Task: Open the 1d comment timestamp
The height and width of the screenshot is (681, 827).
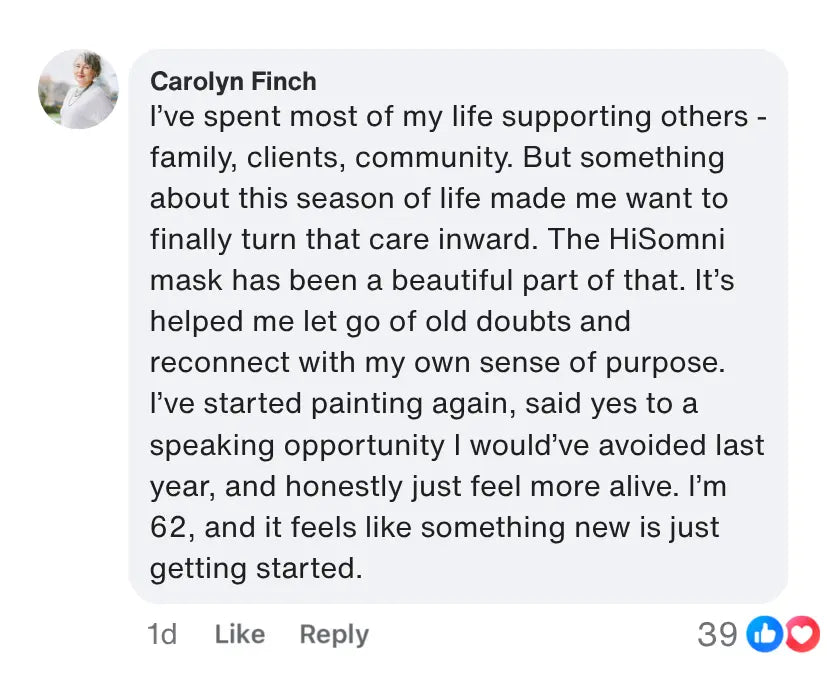Action: pos(161,634)
